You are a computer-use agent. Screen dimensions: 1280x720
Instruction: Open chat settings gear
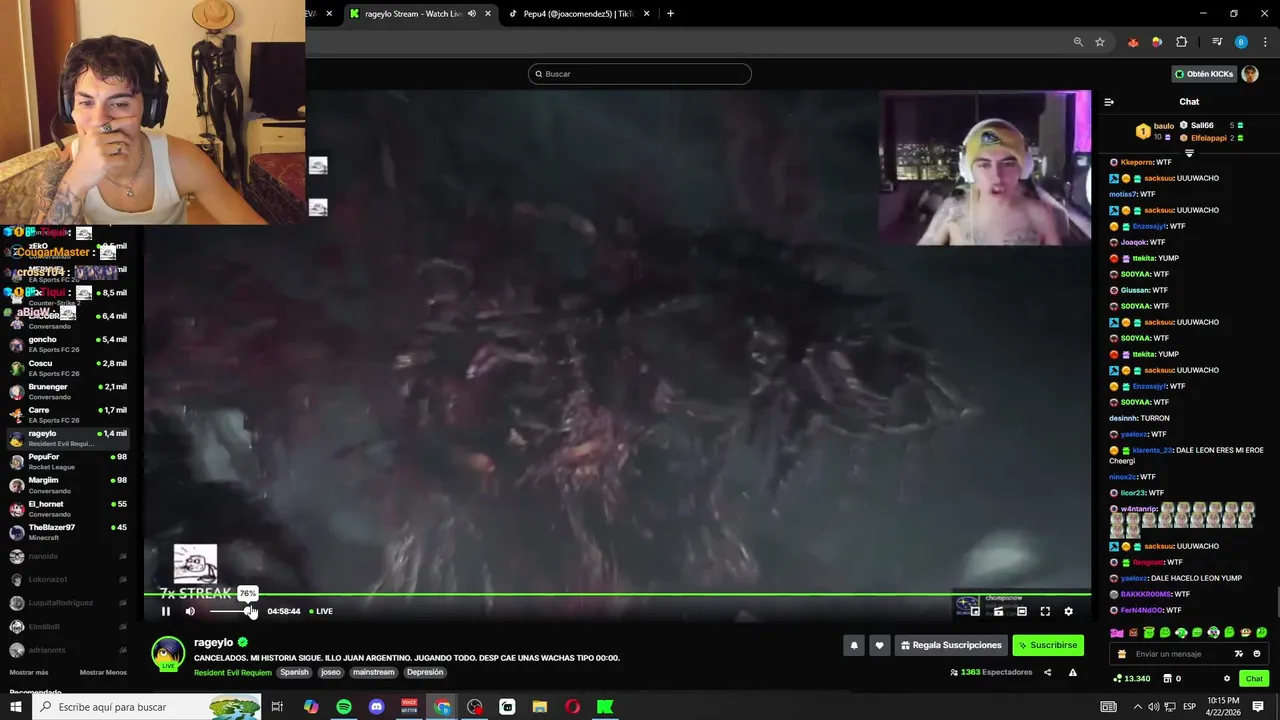[x=1227, y=679]
